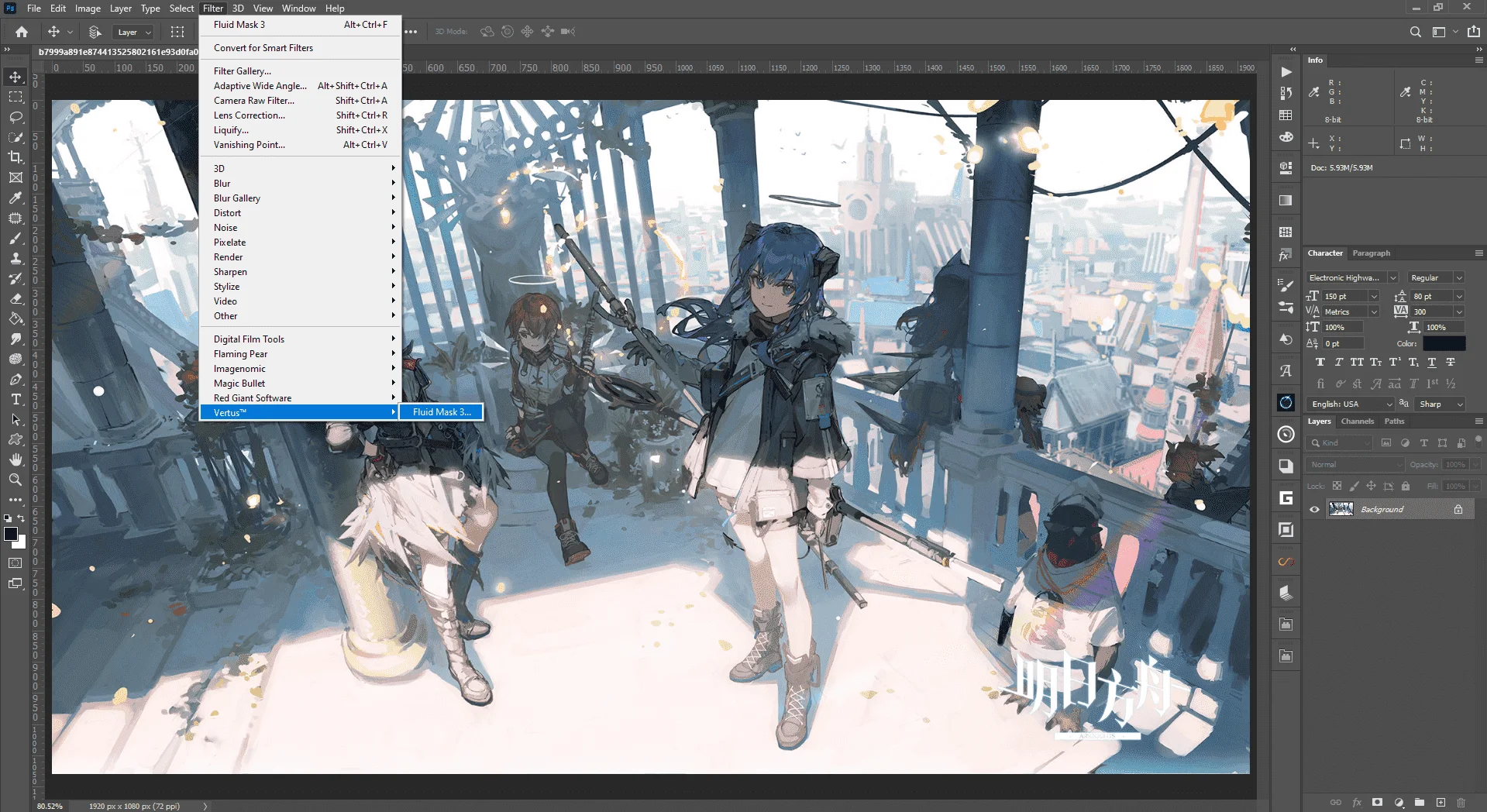Click the tracking value field showing 300

(1432, 312)
